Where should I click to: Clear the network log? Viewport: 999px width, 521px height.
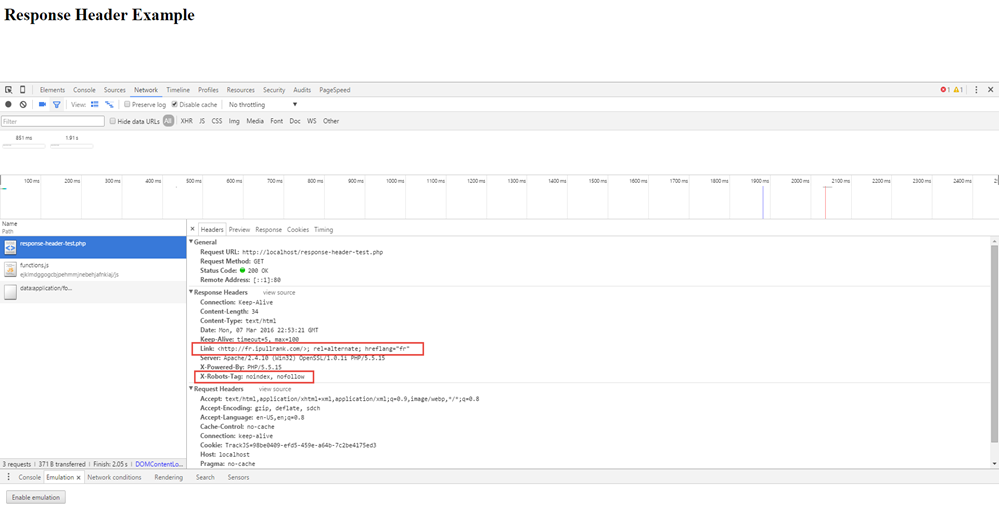tap(23, 104)
